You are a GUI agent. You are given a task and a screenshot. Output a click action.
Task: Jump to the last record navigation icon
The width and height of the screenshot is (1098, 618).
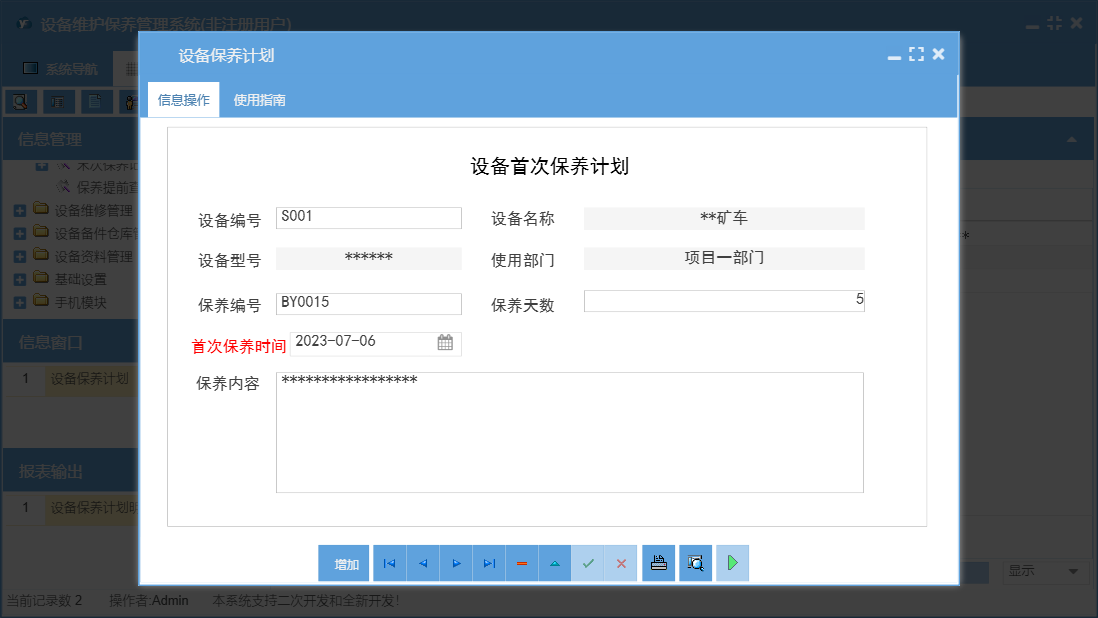[x=488, y=563]
